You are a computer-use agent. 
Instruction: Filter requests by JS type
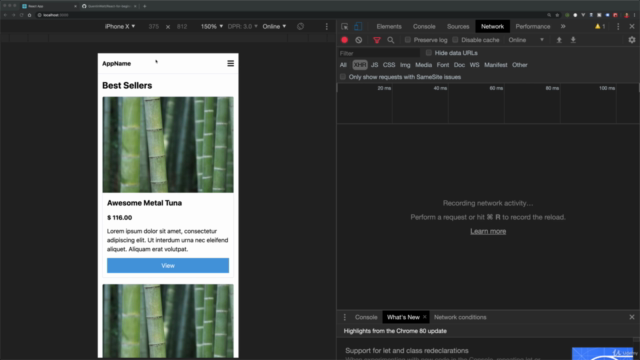coord(374,65)
